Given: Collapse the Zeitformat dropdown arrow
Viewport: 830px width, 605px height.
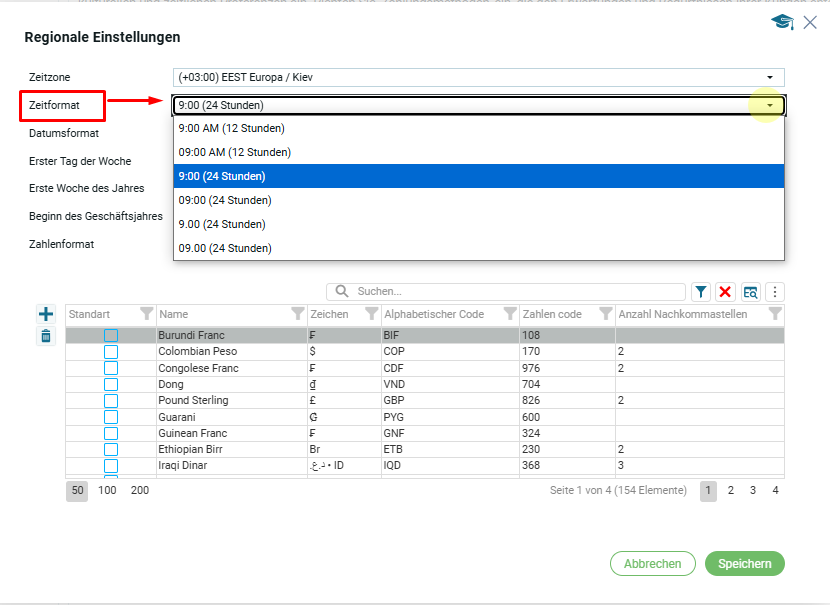Looking at the screenshot, I should pos(769,105).
